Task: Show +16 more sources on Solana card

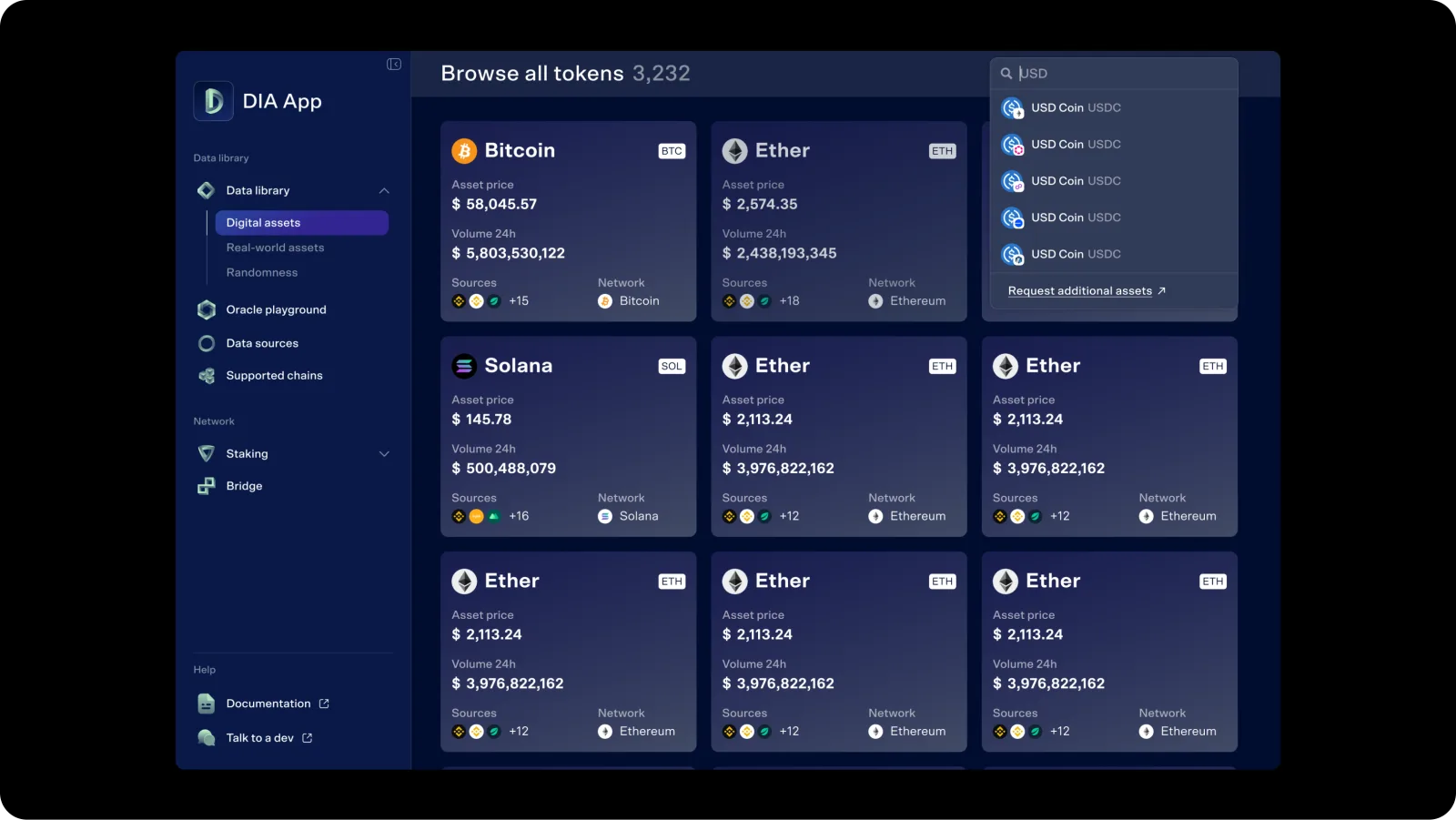Action: 519,516
